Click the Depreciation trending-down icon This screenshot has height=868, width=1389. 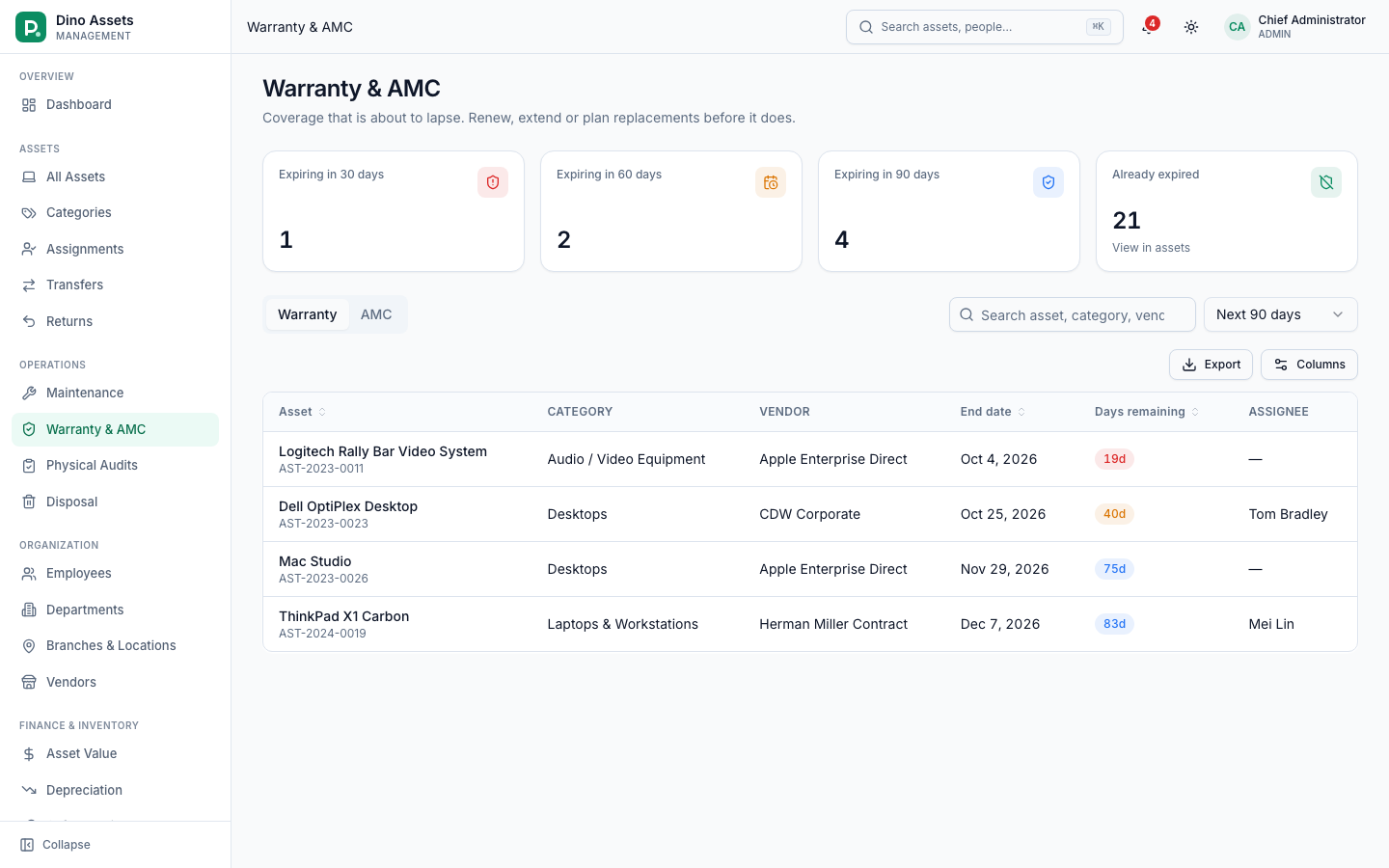(29, 790)
